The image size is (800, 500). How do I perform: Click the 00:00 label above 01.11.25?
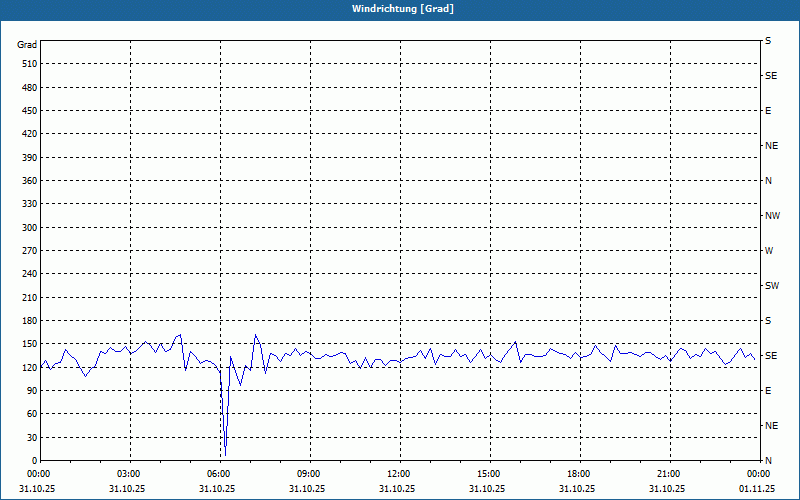(x=757, y=474)
